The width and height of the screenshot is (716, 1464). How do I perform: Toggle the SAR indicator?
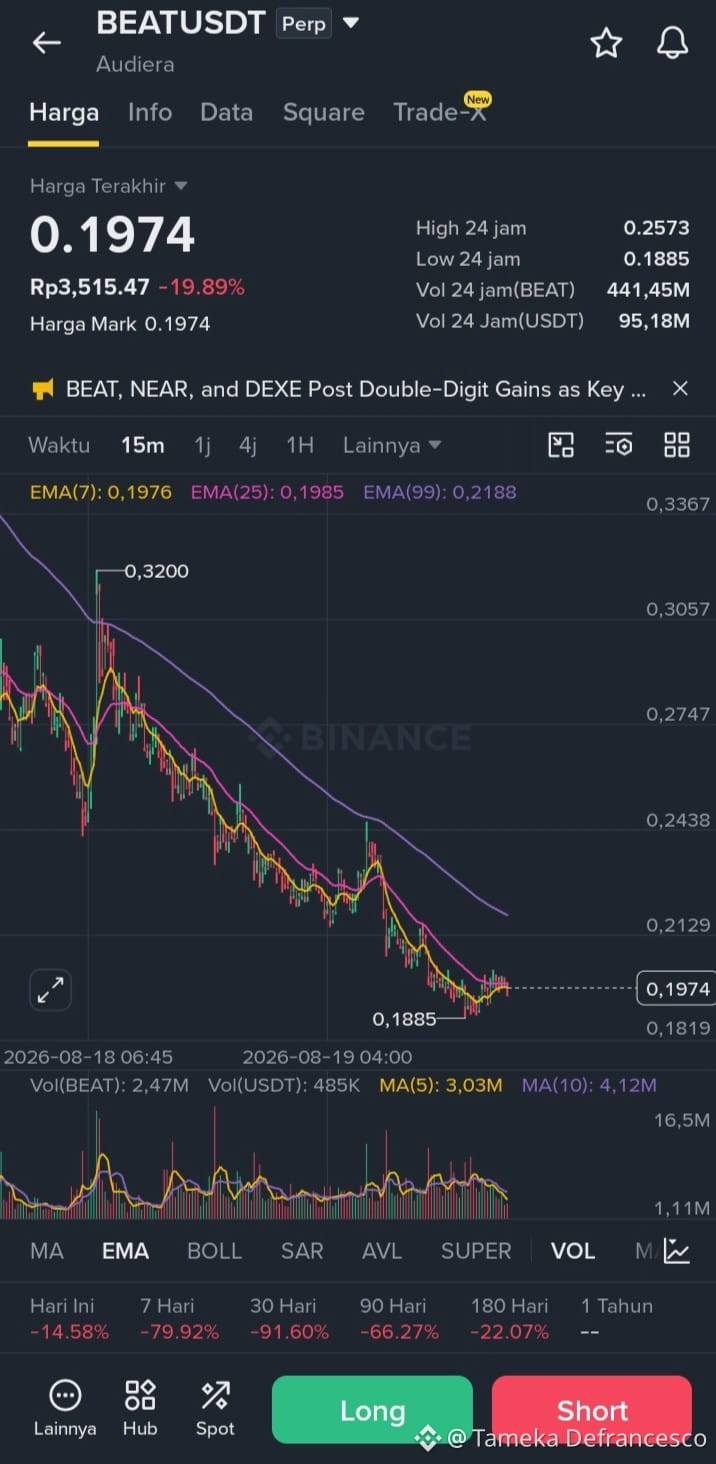click(x=302, y=1251)
